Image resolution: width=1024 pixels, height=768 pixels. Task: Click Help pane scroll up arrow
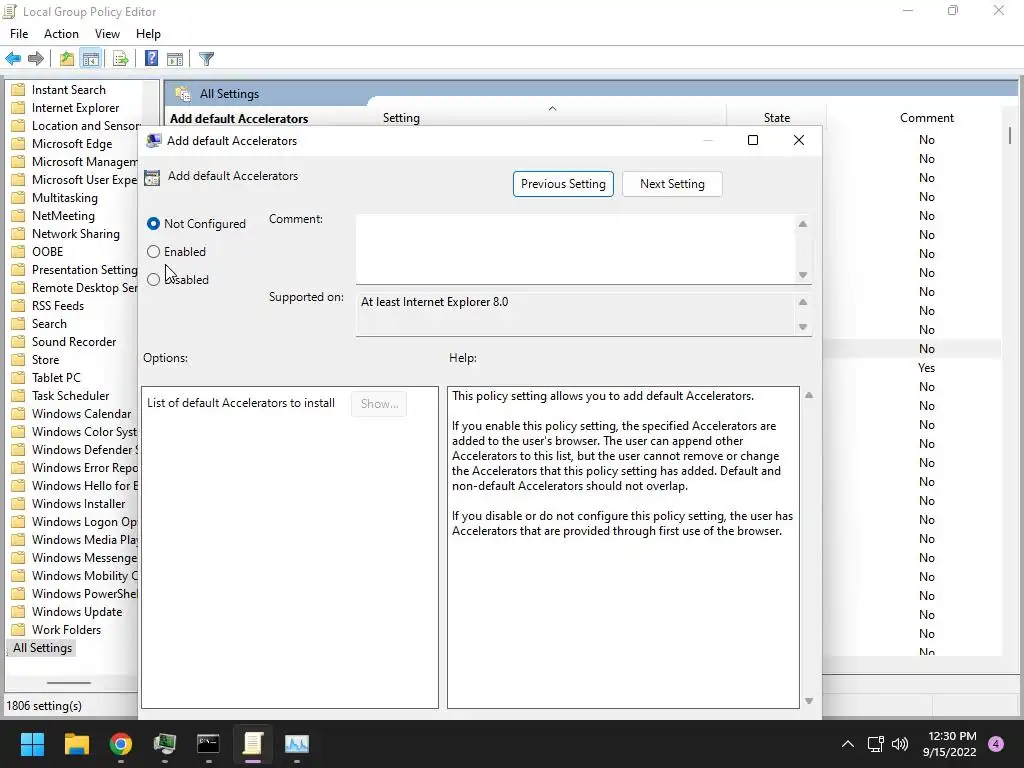point(809,395)
